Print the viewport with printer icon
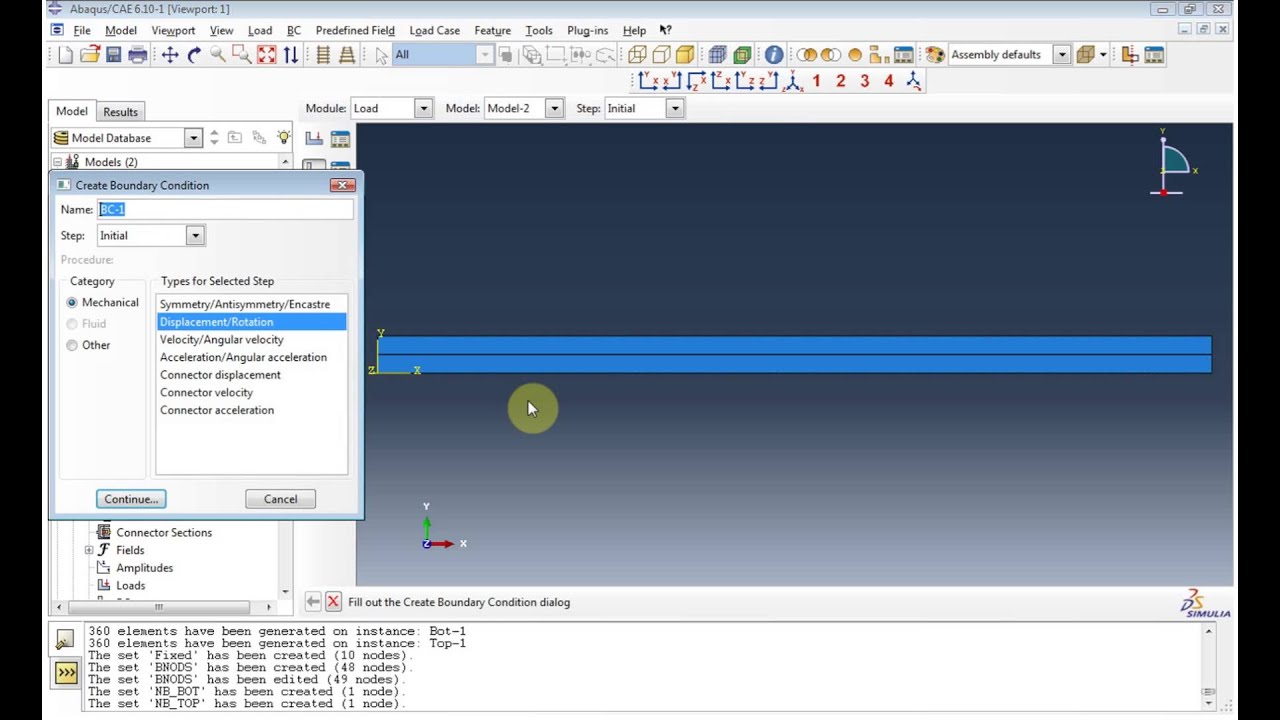1280x720 pixels. pos(138,55)
